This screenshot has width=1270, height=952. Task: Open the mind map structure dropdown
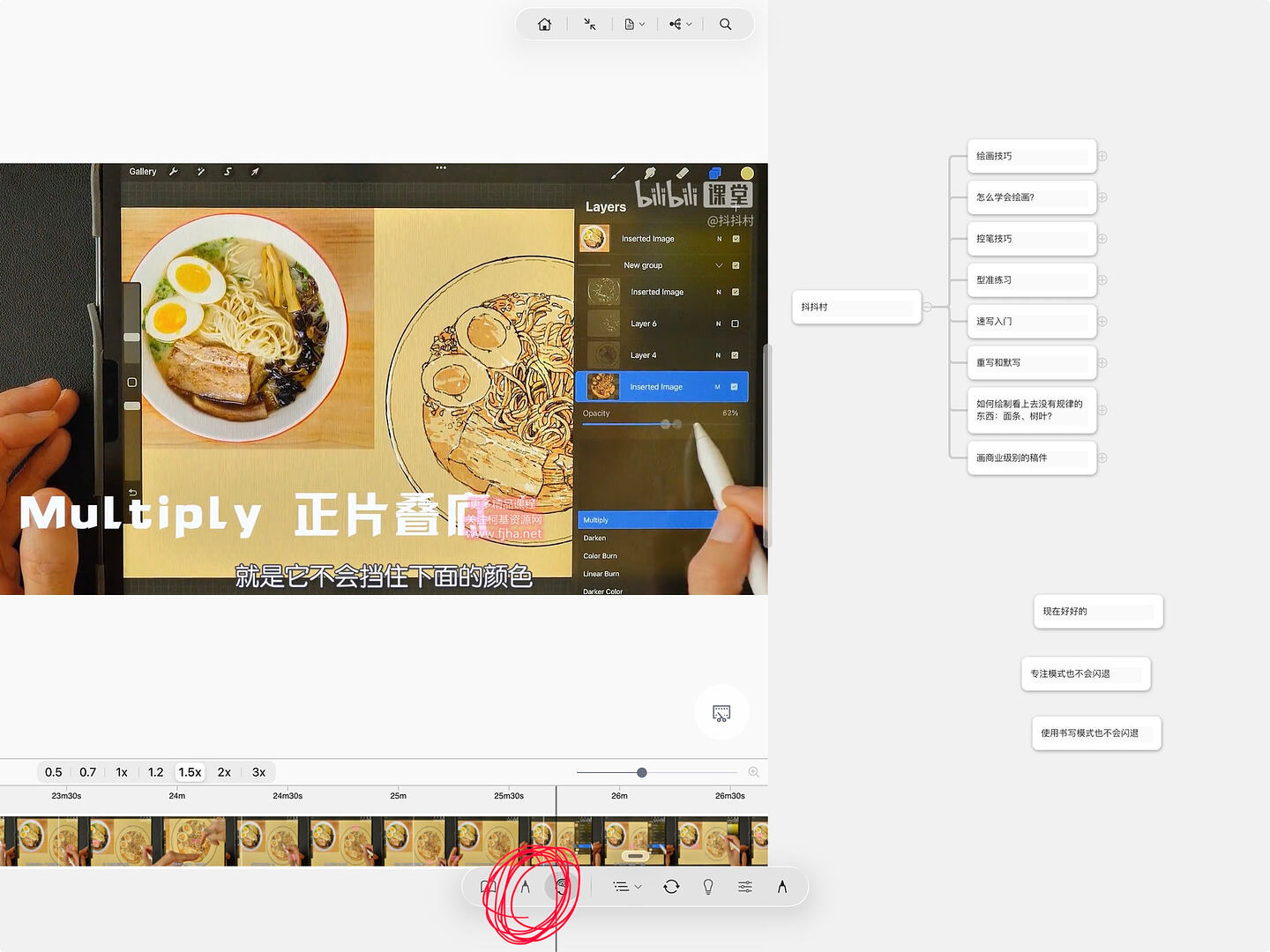pos(680,25)
